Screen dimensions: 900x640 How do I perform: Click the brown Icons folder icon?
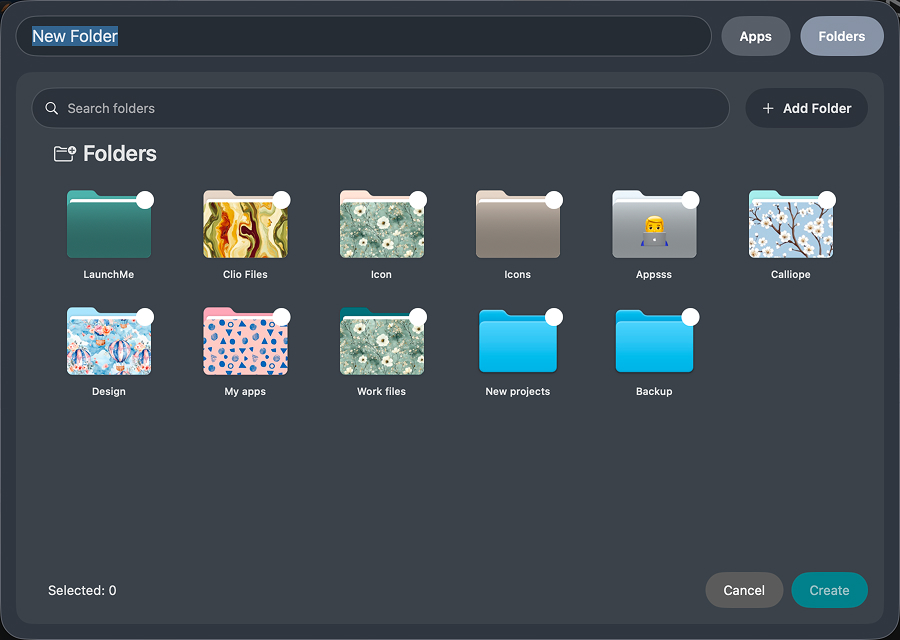click(x=517, y=224)
